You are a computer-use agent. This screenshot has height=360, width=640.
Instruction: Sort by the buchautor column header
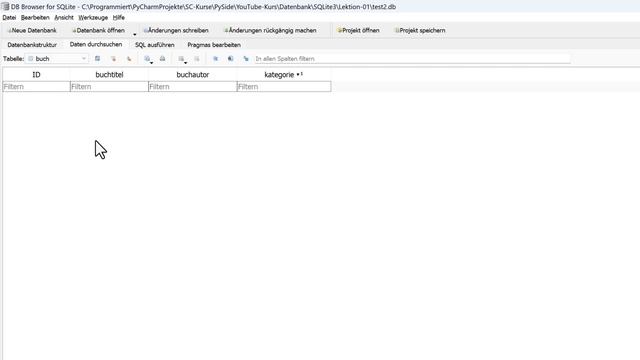point(193,75)
